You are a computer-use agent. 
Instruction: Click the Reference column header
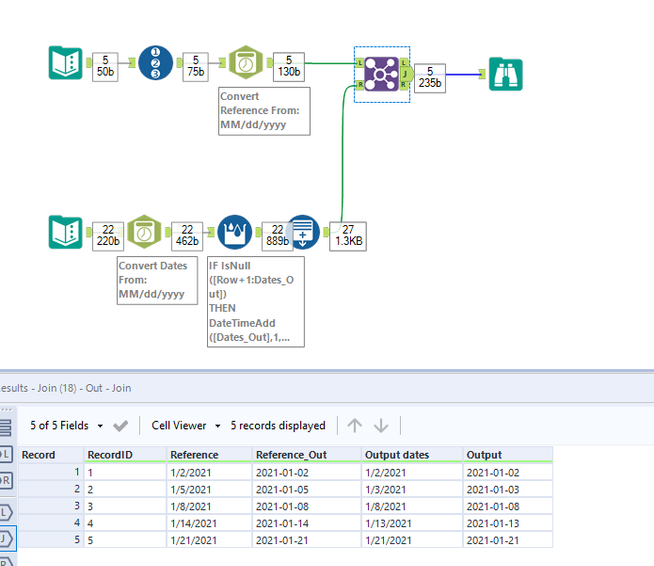[209, 455]
